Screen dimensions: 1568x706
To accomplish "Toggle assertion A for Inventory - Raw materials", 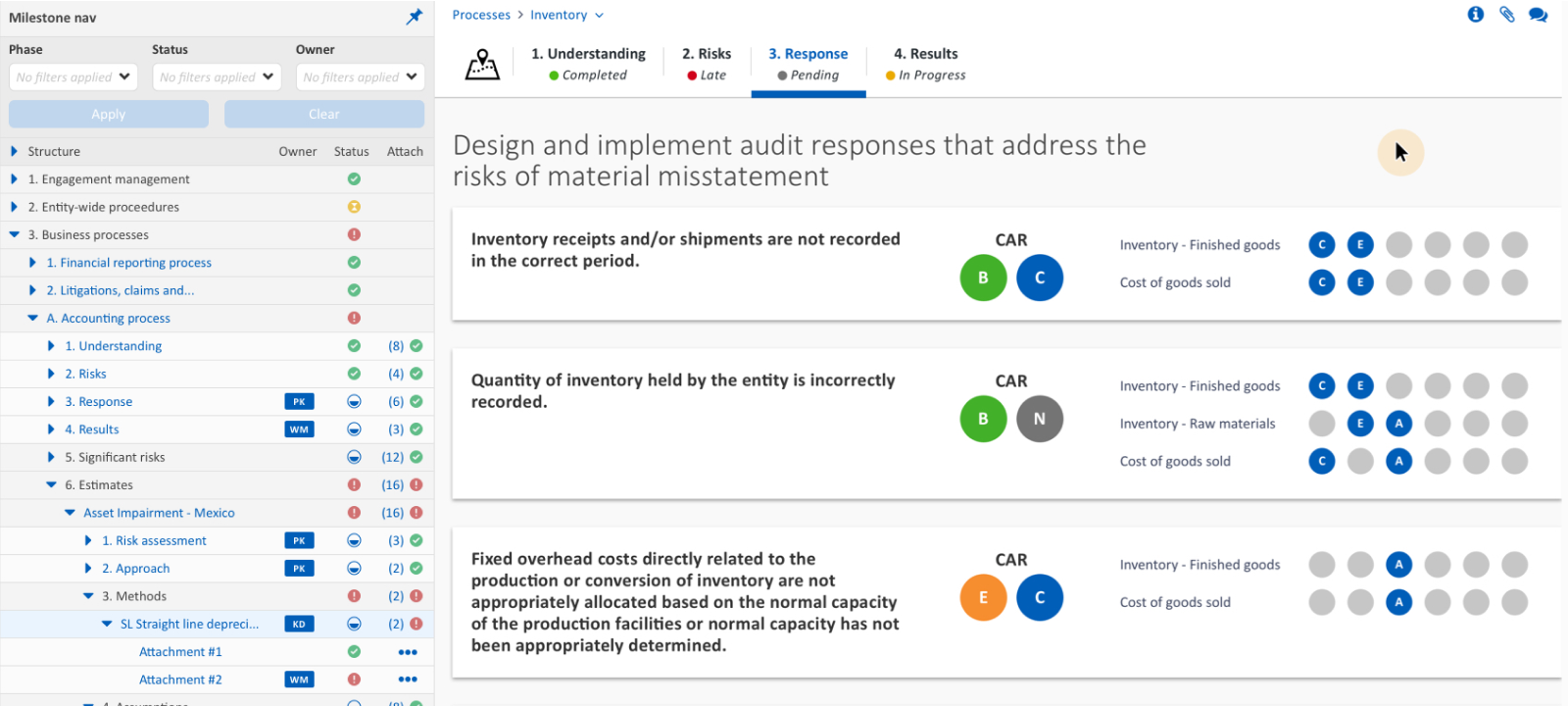I will click(x=1398, y=424).
